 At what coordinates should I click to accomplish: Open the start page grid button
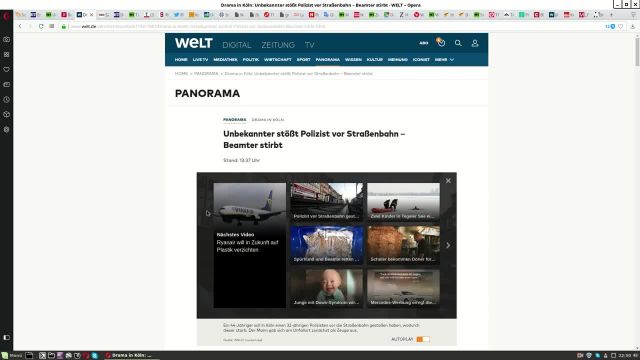click(x=52, y=26)
